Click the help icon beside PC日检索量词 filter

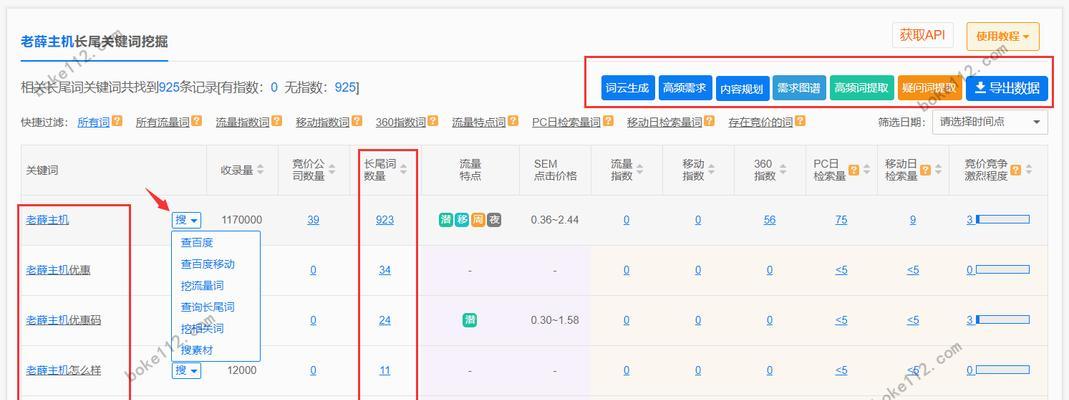pyautogui.click(x=607, y=121)
